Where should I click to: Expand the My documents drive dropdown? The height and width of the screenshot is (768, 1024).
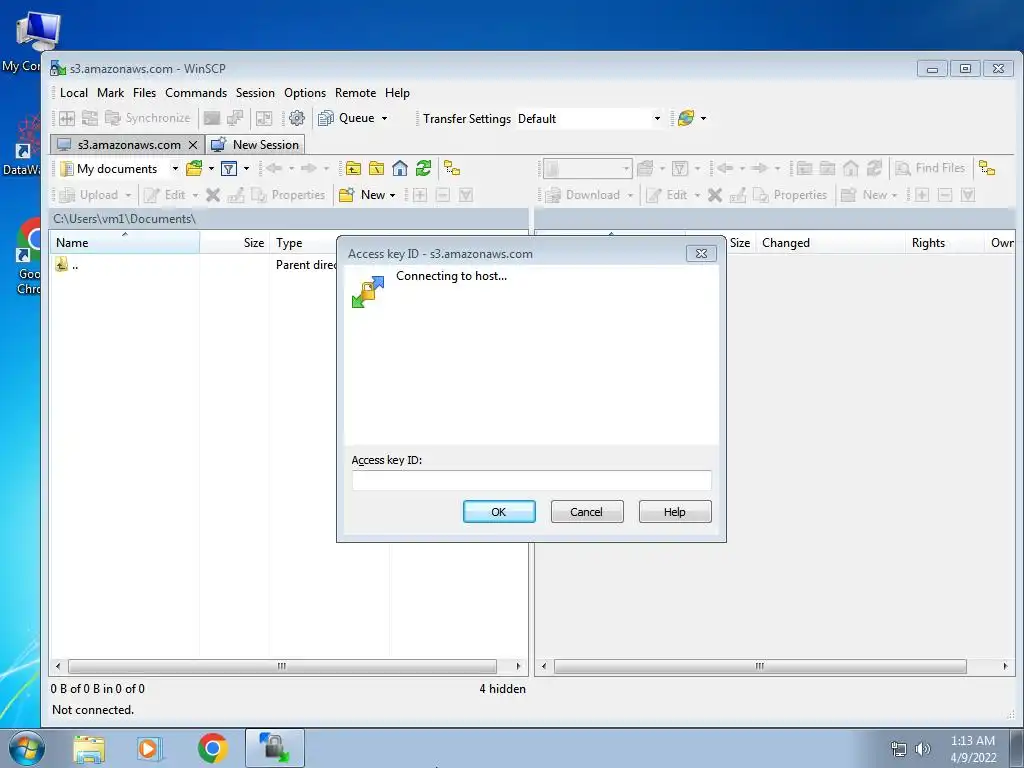(x=175, y=168)
